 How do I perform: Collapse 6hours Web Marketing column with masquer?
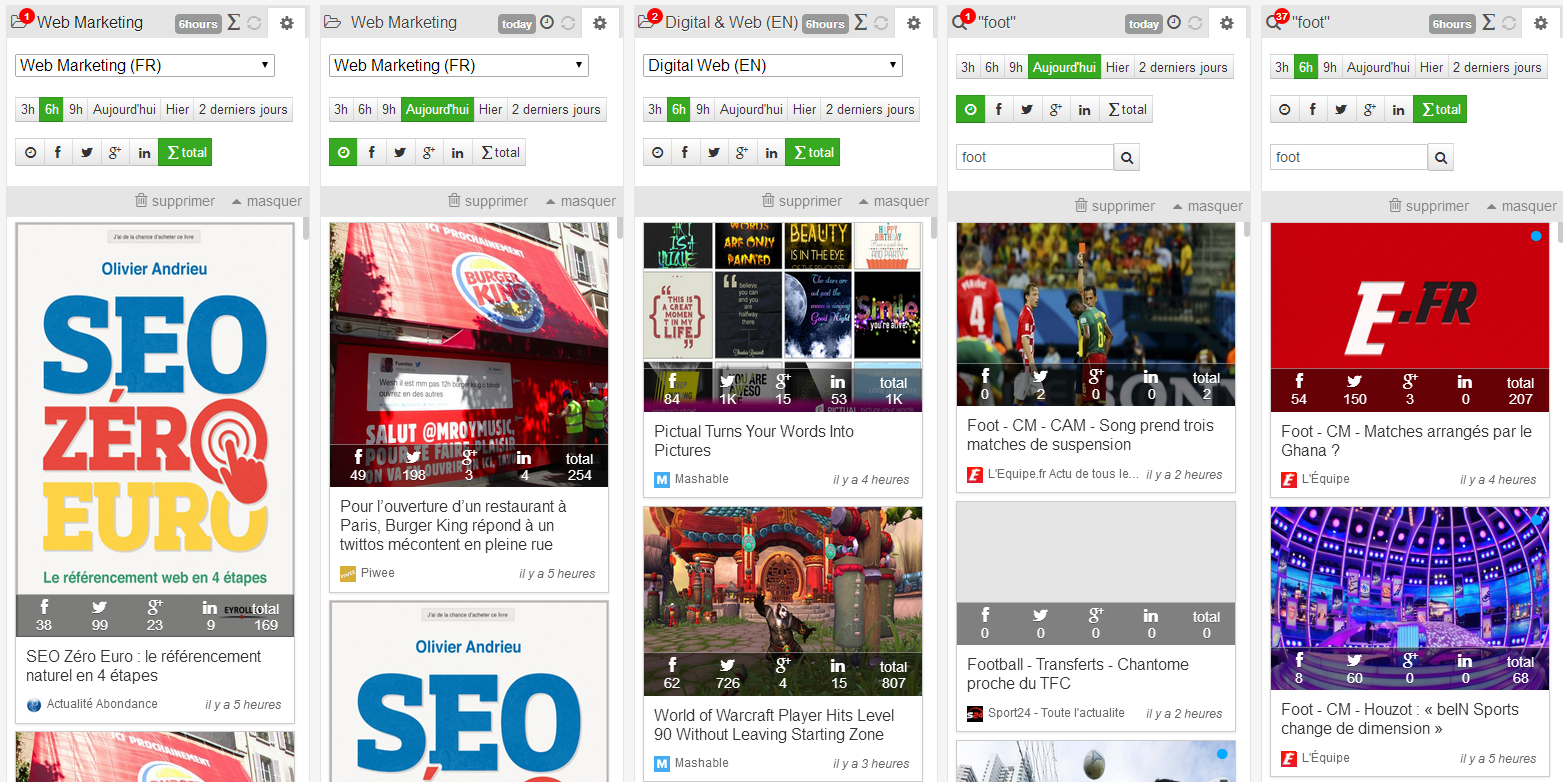[x=266, y=201]
